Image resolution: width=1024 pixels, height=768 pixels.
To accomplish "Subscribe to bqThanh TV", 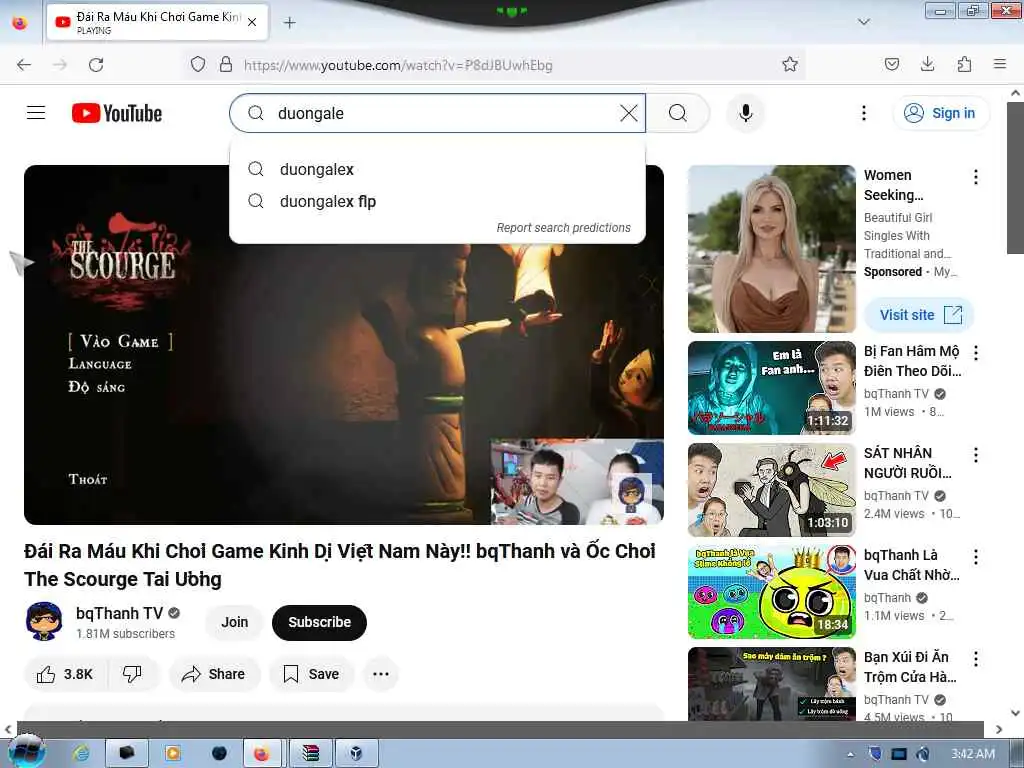I will coord(319,622).
